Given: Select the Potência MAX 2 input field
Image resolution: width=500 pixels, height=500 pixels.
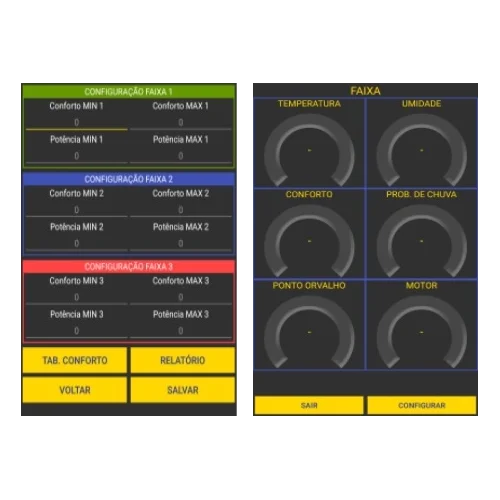Looking at the screenshot, I should [x=181, y=244].
